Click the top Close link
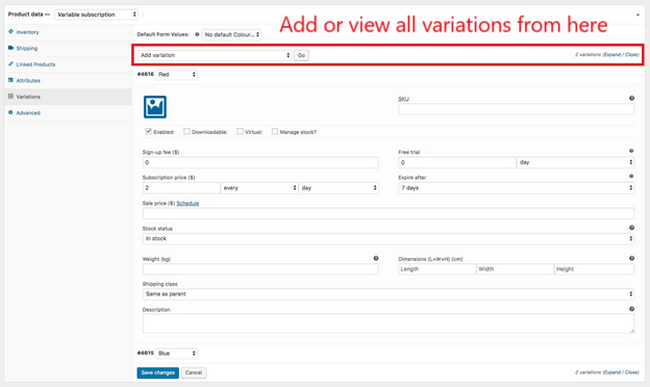 tap(631, 55)
